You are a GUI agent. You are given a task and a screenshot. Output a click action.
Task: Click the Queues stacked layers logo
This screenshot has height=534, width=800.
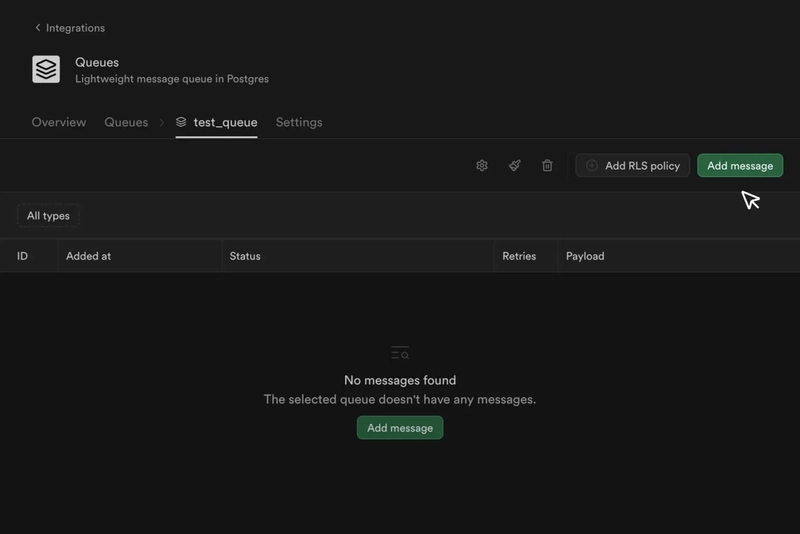[x=46, y=69]
